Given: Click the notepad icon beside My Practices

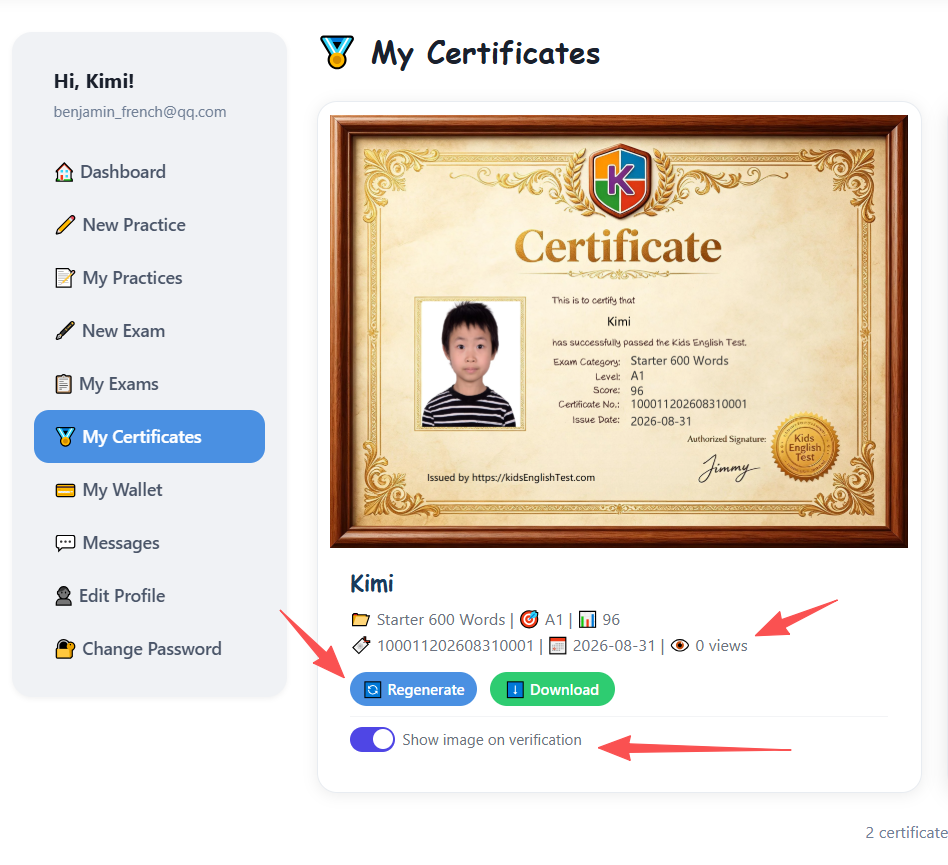Looking at the screenshot, I should click(x=65, y=278).
